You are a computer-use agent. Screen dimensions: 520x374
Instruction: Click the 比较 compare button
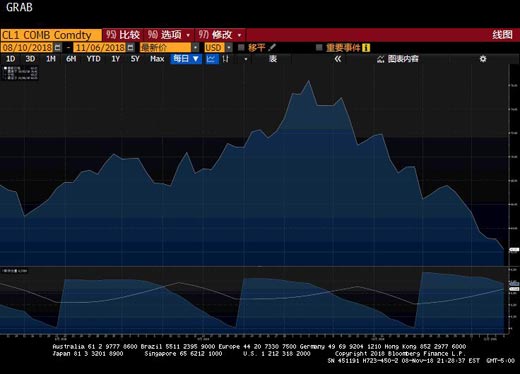123,35
